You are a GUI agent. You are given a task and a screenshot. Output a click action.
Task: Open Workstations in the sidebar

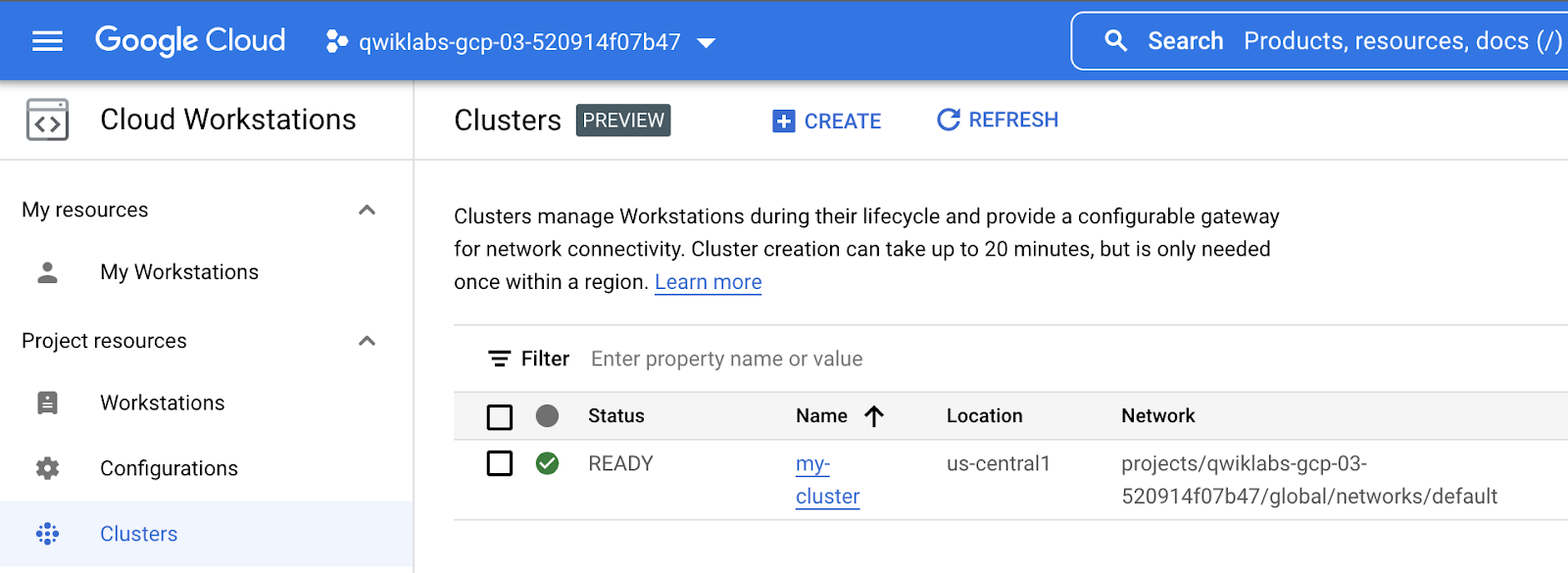coord(162,403)
